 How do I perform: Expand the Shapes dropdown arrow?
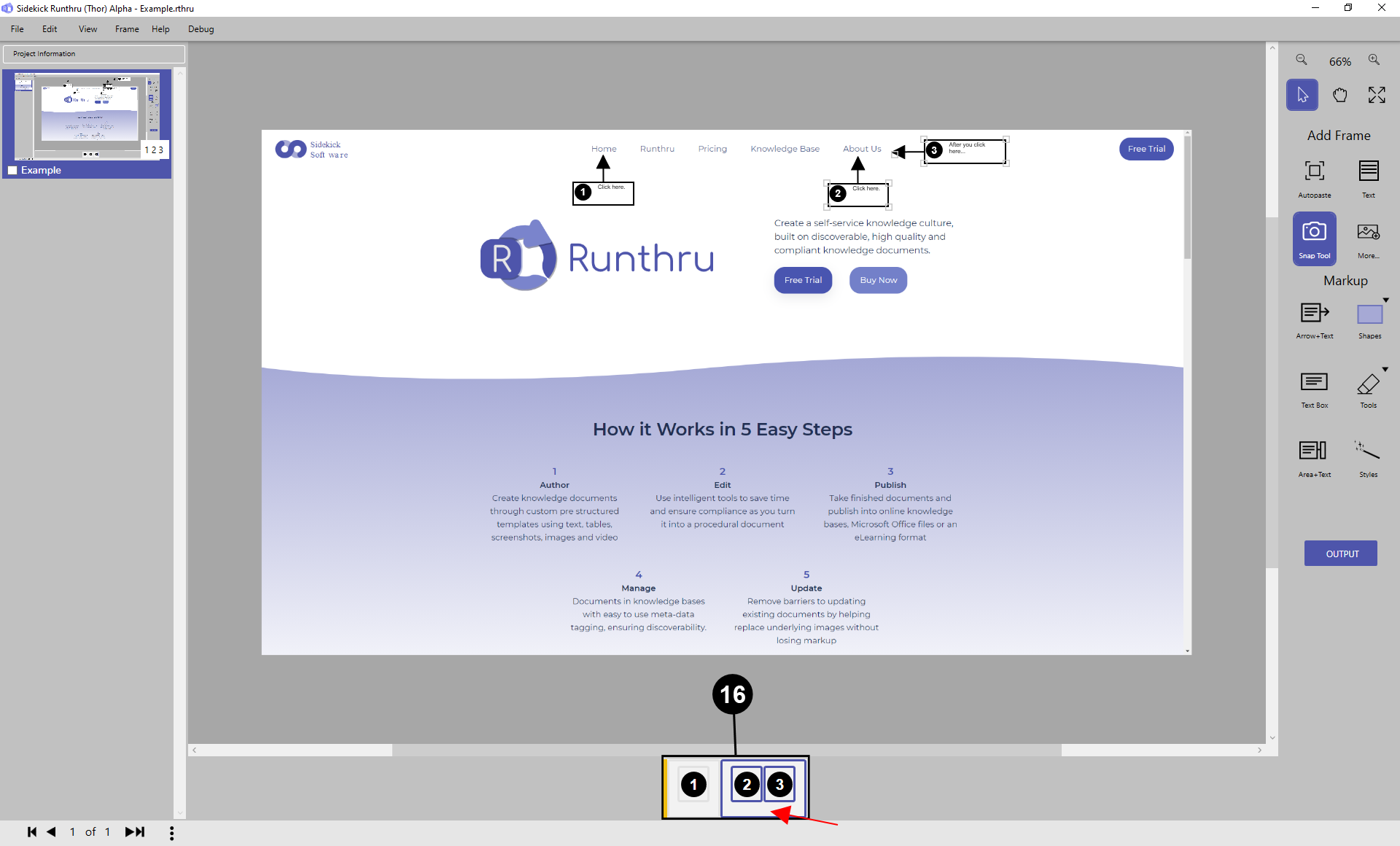(1386, 300)
